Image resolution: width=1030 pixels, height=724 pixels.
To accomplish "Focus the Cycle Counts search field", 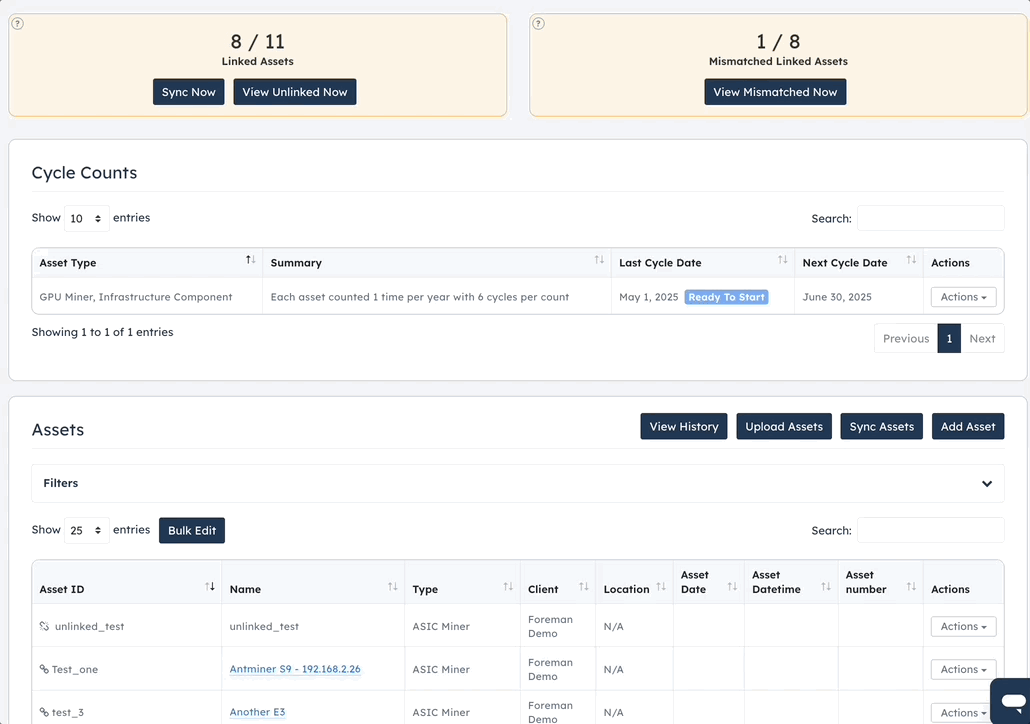I will click(930, 218).
